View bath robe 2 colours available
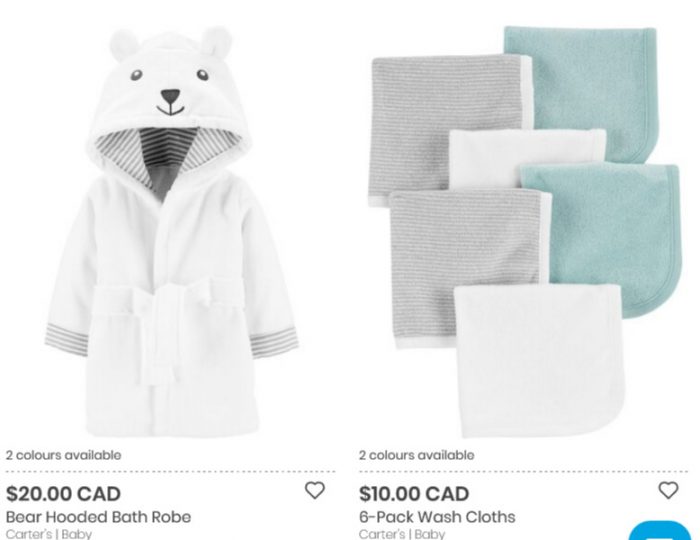 63,455
